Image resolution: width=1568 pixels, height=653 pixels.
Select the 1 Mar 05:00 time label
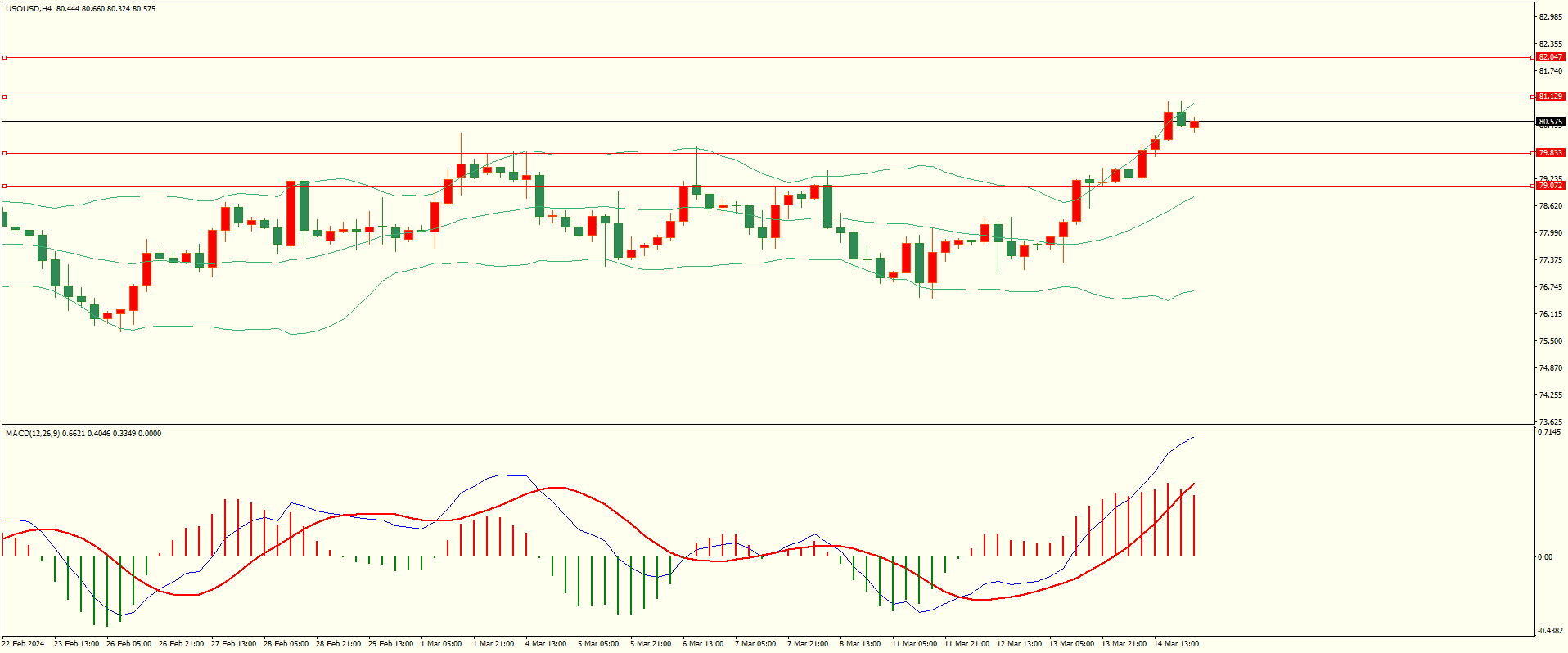click(x=441, y=644)
